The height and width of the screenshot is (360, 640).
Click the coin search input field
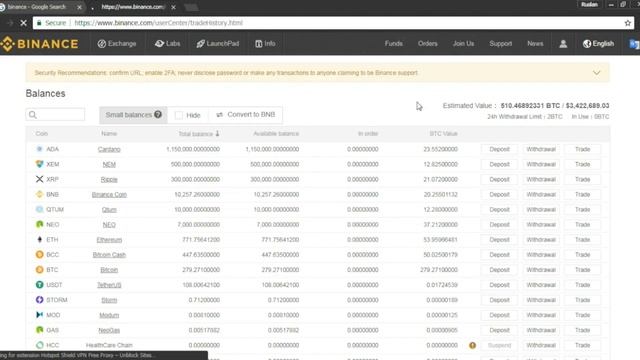56,115
